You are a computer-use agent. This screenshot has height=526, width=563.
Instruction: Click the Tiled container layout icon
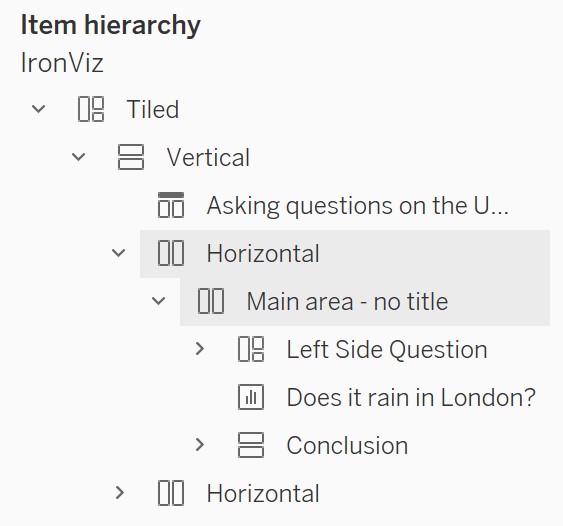tap(91, 109)
